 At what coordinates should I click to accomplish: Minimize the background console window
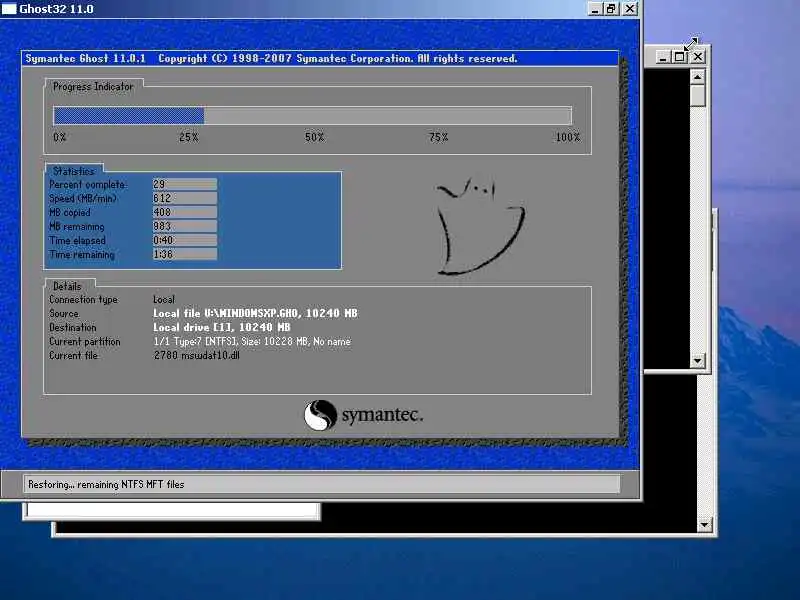662,57
